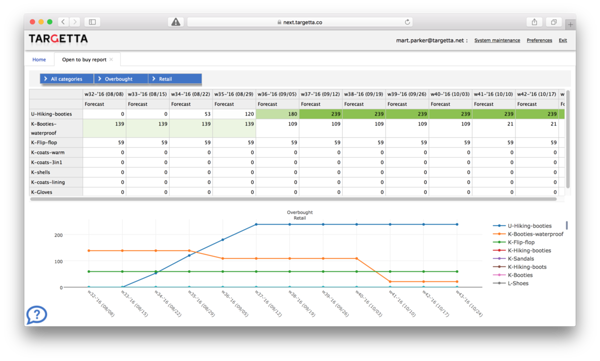Open the help chat bubble icon
This screenshot has width=600, height=361.
coord(37,315)
